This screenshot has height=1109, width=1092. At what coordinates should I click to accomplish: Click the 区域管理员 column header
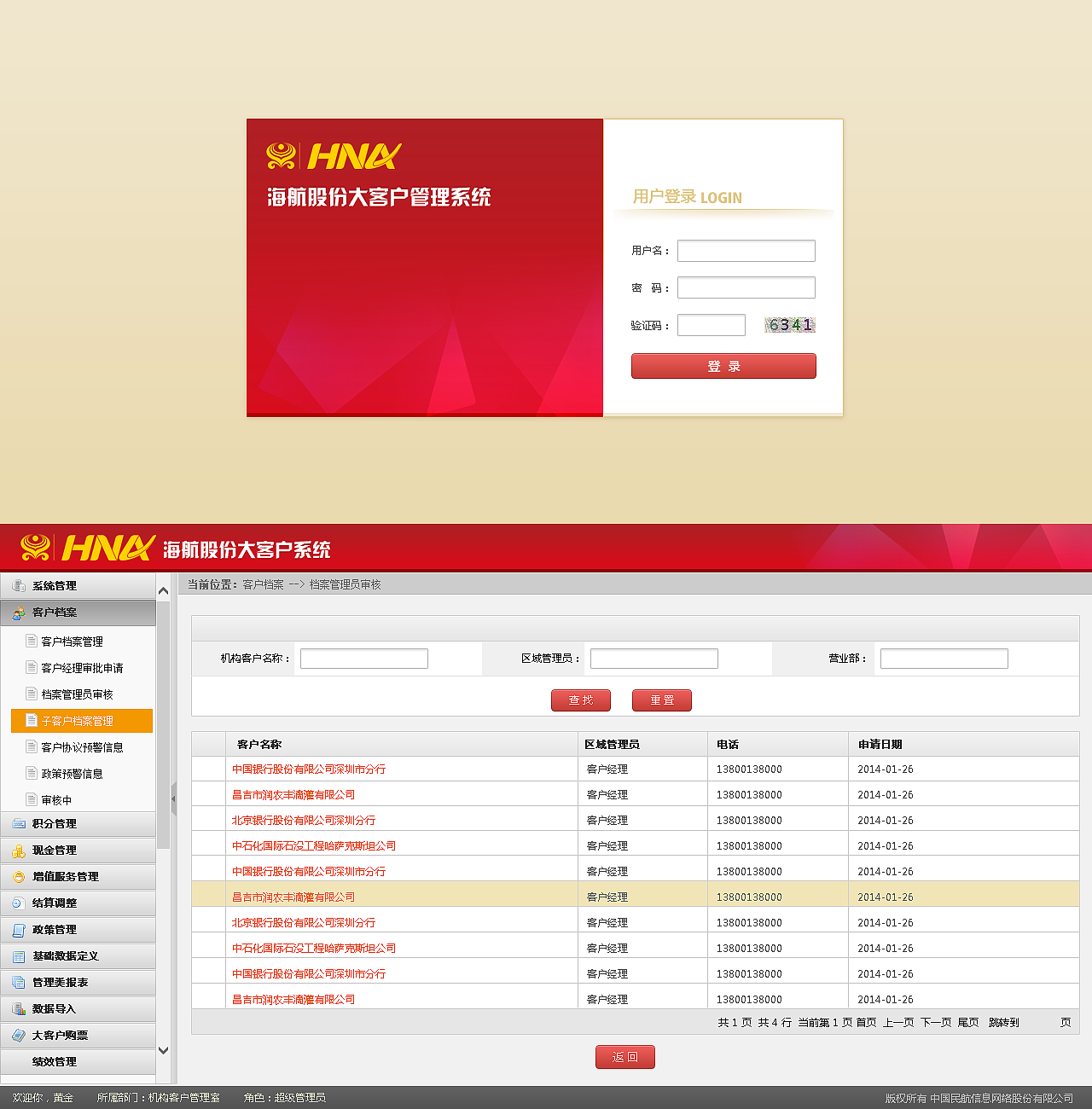612,745
